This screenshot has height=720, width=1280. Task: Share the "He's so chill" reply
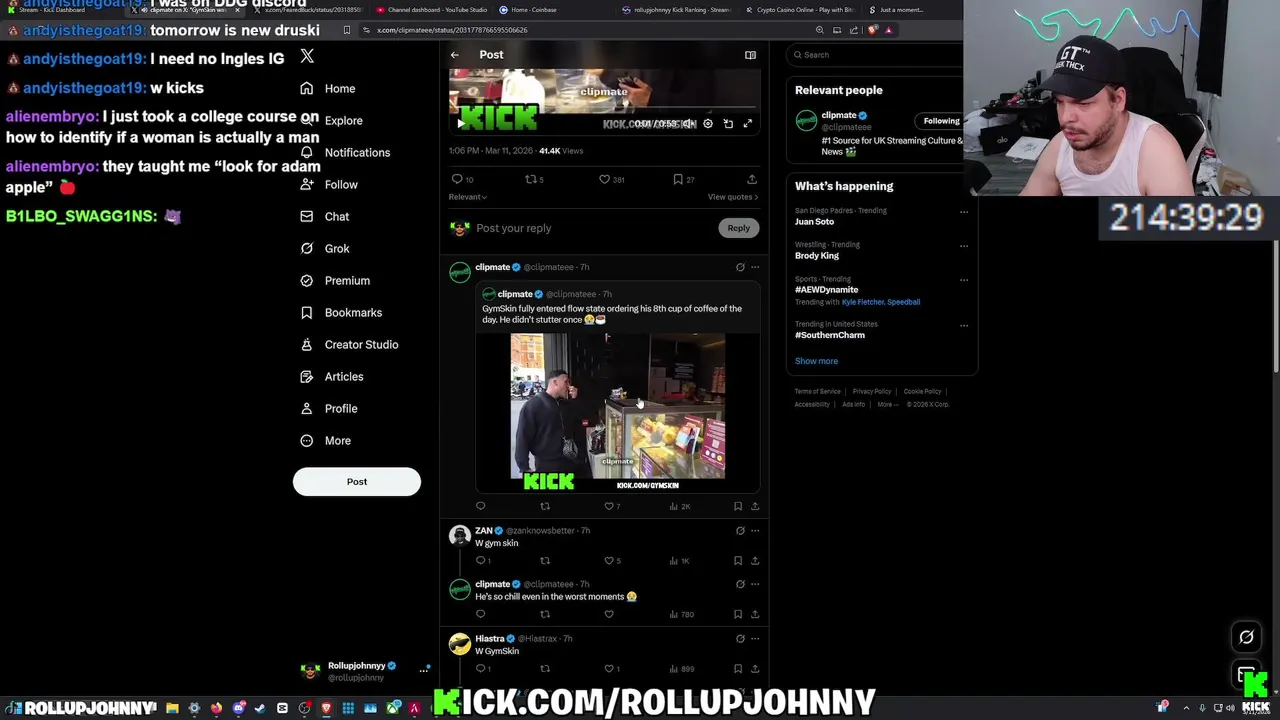(755, 614)
